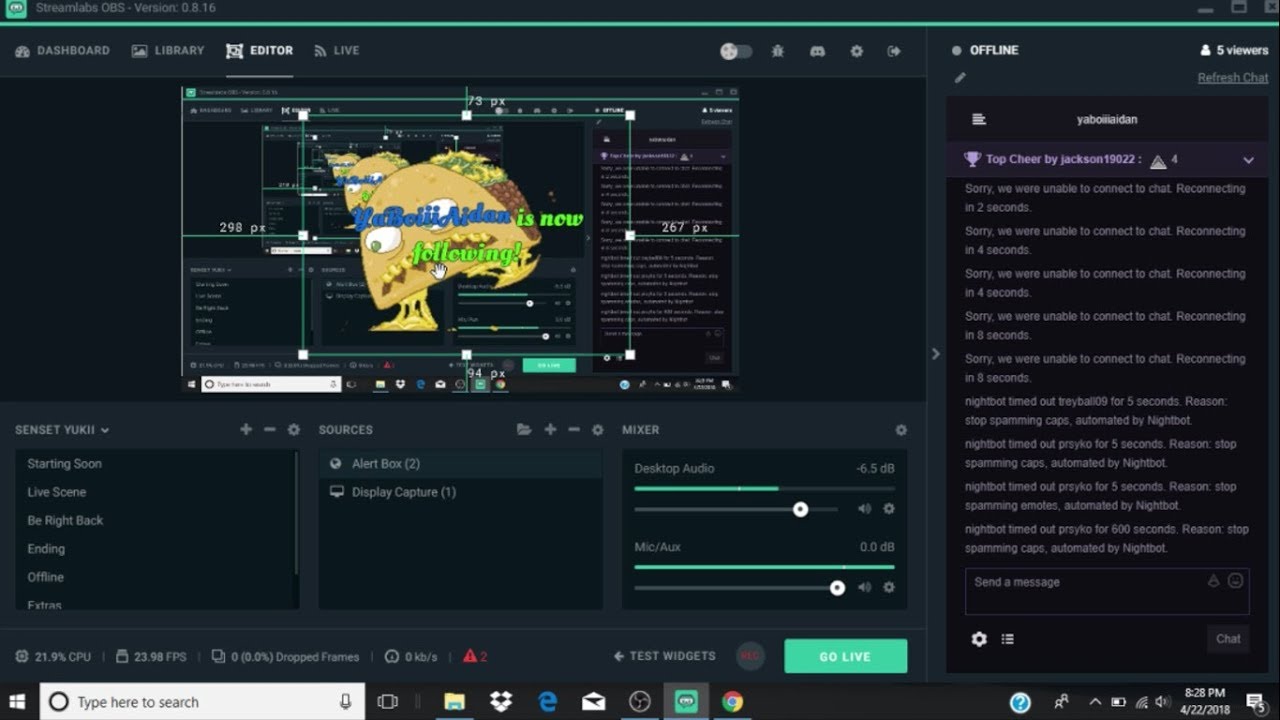Open the SENSET YUKII scene collection dropdown
1280x720 pixels.
62,430
